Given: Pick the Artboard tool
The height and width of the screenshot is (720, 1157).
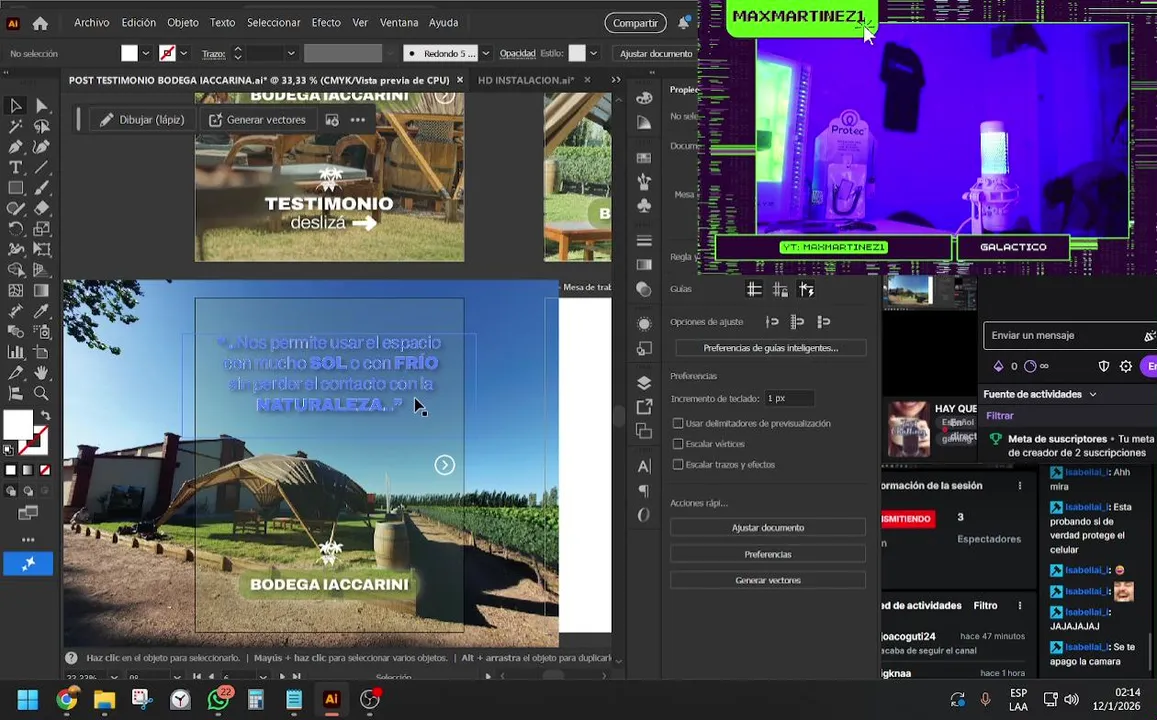Looking at the screenshot, I should [41, 353].
